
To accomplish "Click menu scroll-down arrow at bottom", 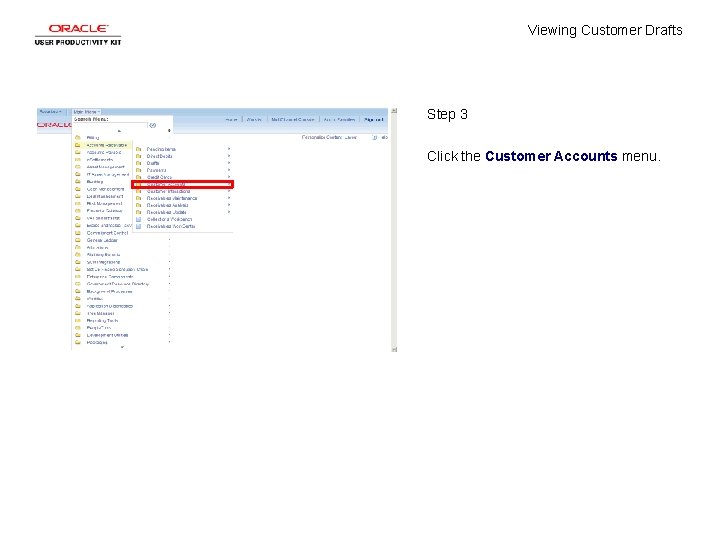I will pos(122,347).
